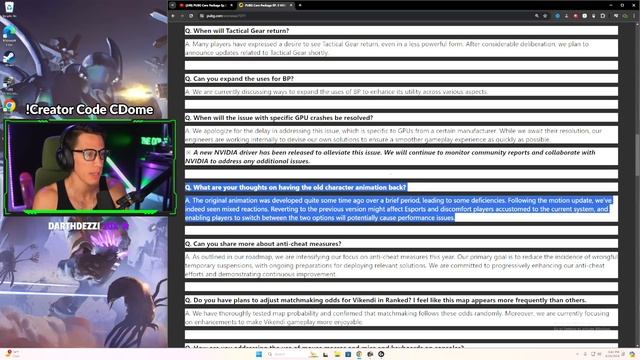Reload the current pubg.com page
Image resolution: width=640 pixels, height=360 pixels.
coord(191,16)
